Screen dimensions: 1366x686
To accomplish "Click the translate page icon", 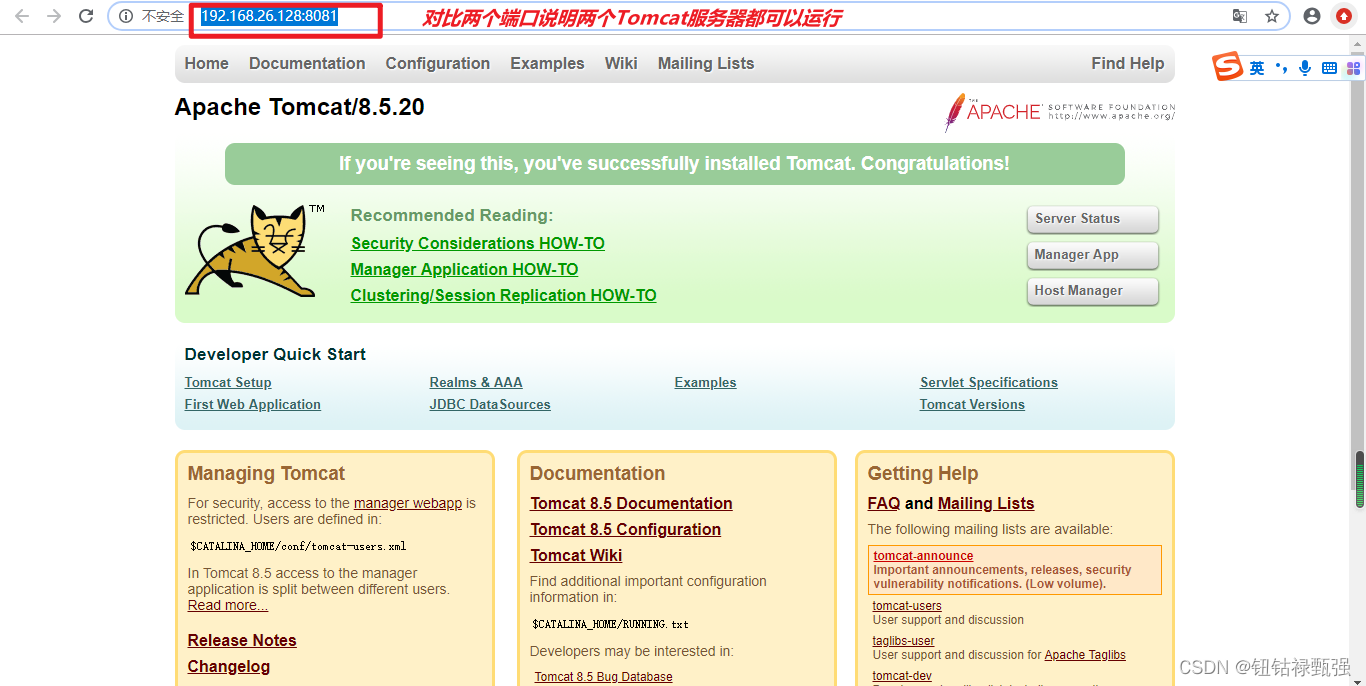I will pos(1240,16).
